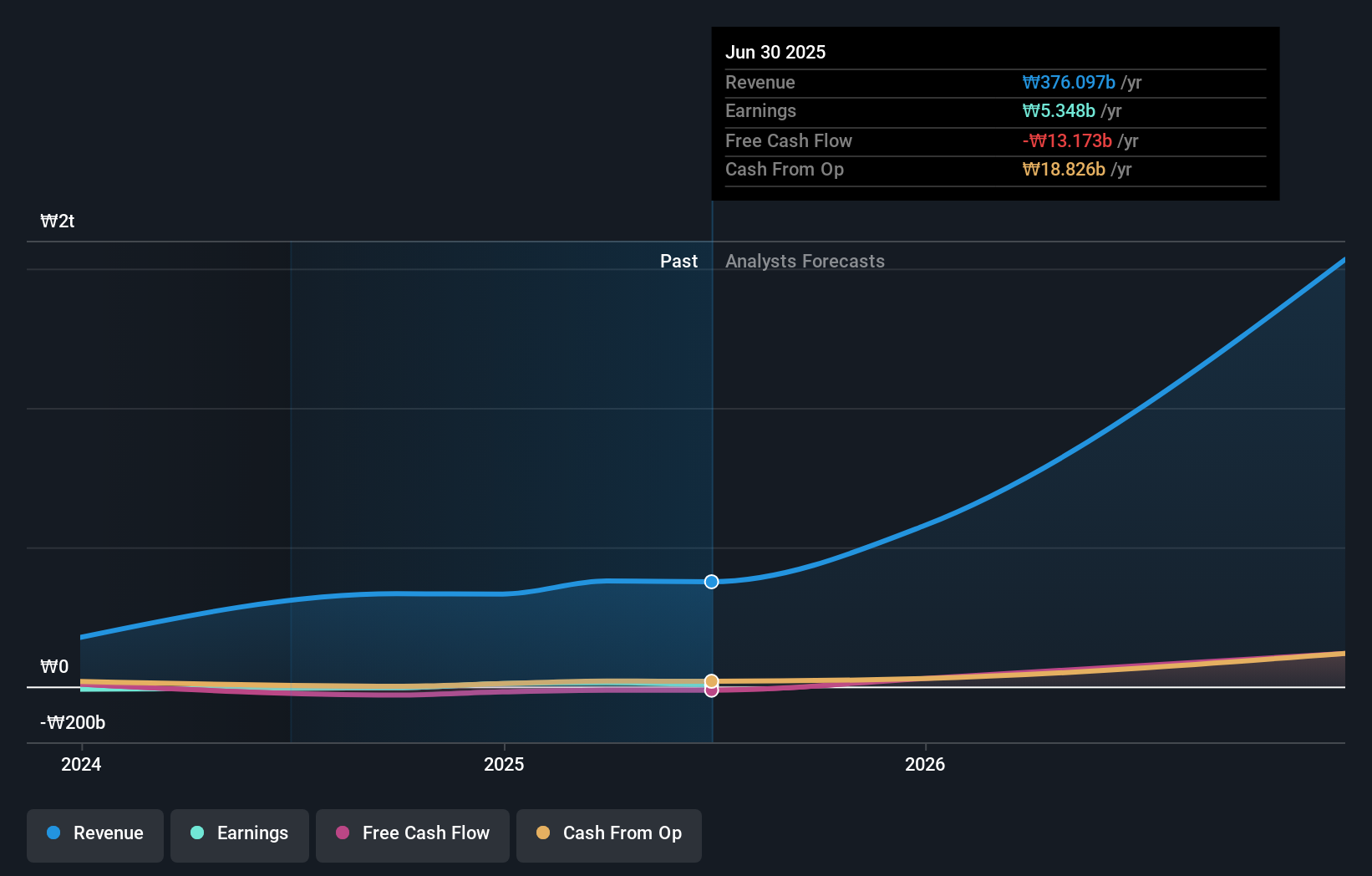Click the 2026 label on the time axis
Image resolution: width=1372 pixels, height=876 pixels.
tap(925, 764)
